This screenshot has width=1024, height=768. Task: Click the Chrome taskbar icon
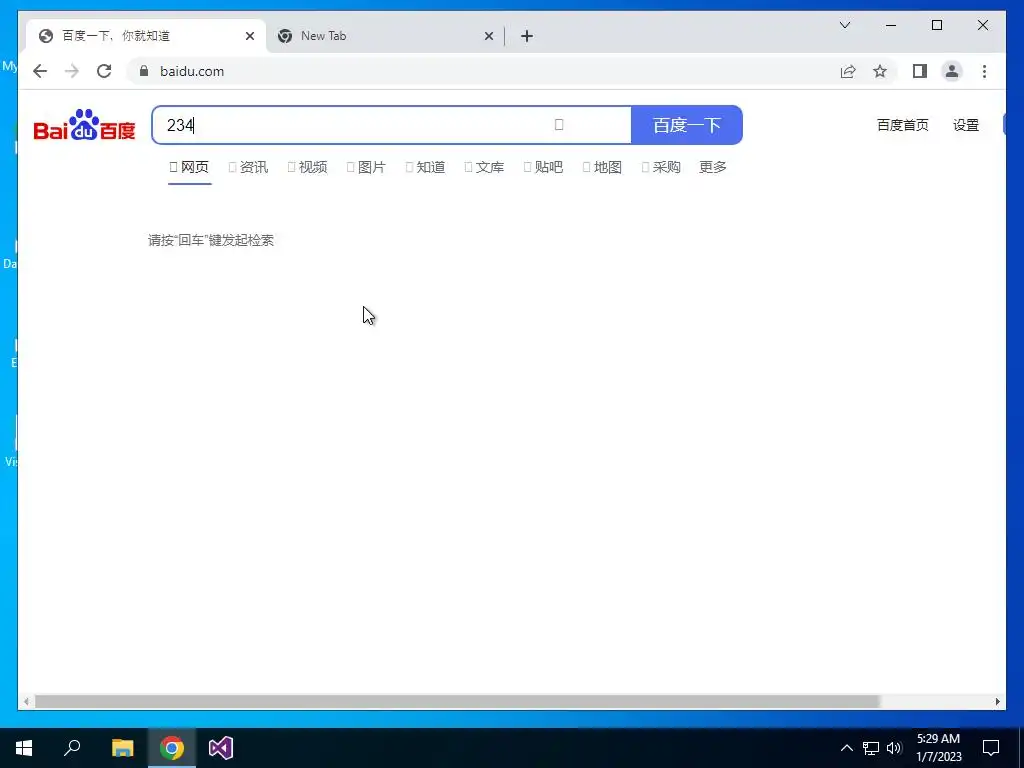point(172,748)
